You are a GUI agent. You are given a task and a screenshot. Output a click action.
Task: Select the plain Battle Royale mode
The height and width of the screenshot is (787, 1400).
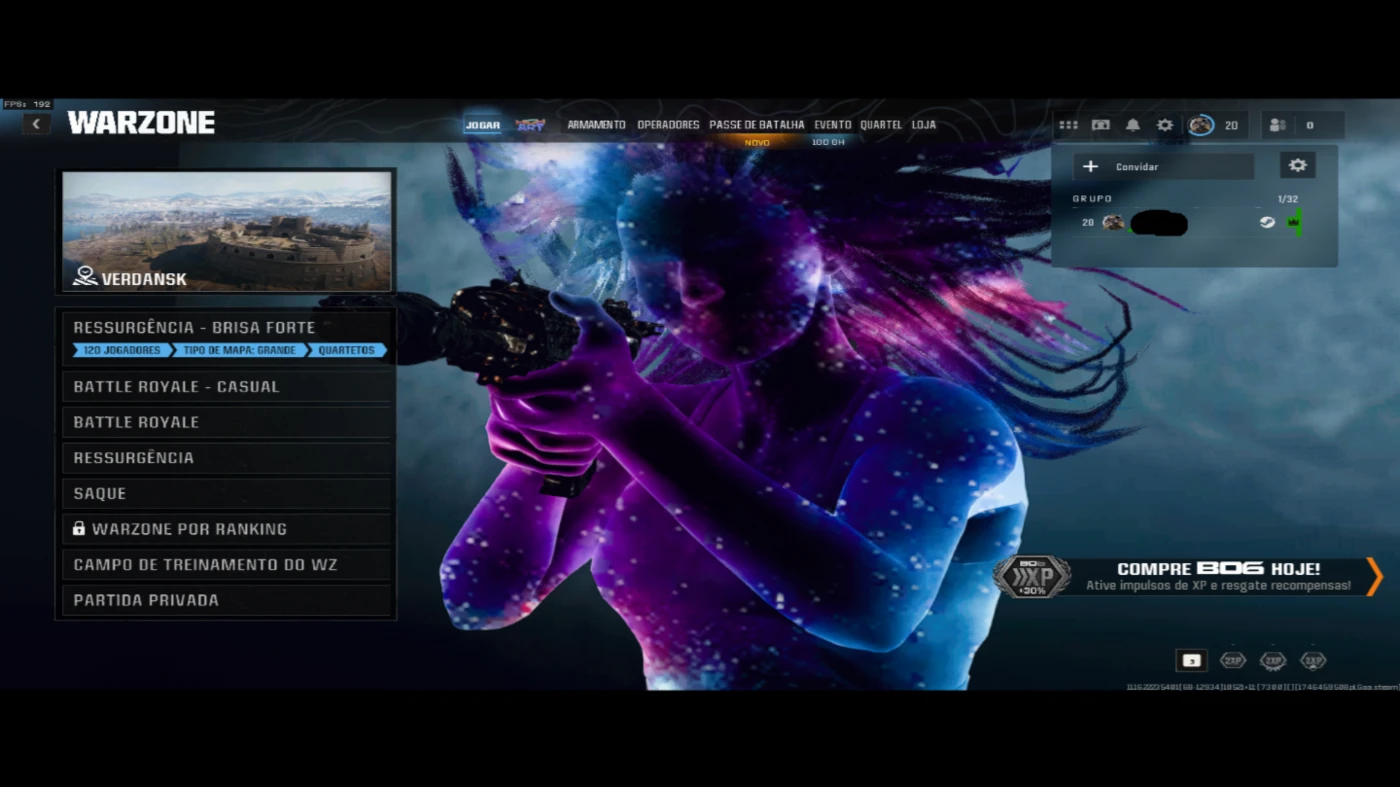(x=227, y=422)
